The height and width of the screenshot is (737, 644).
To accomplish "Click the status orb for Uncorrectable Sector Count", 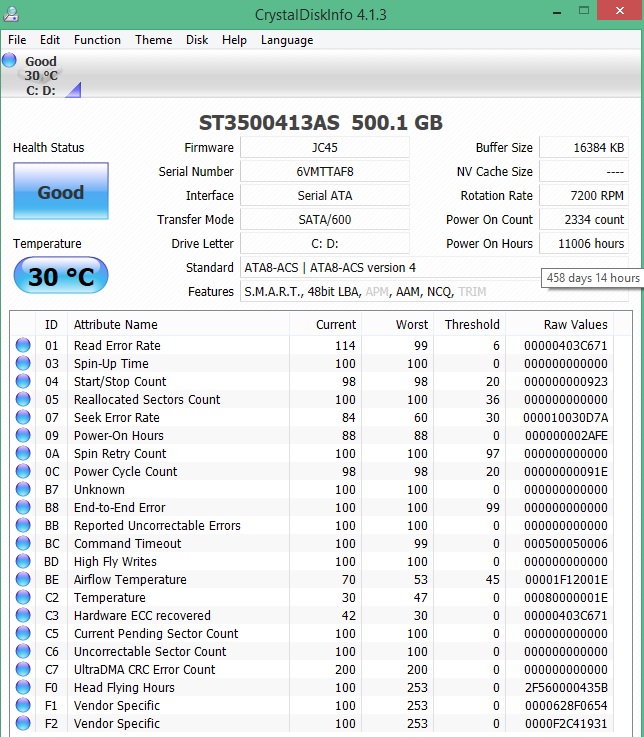I will coord(23,651).
